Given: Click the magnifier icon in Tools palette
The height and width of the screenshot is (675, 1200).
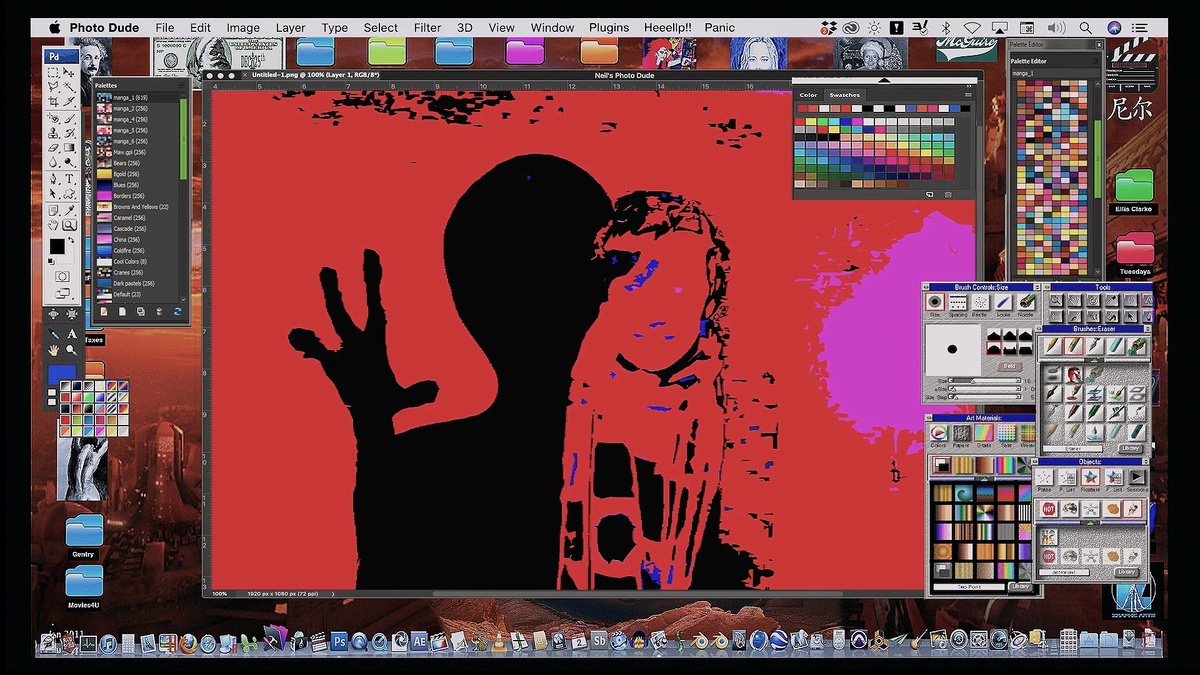Looking at the screenshot, I should [1056, 300].
